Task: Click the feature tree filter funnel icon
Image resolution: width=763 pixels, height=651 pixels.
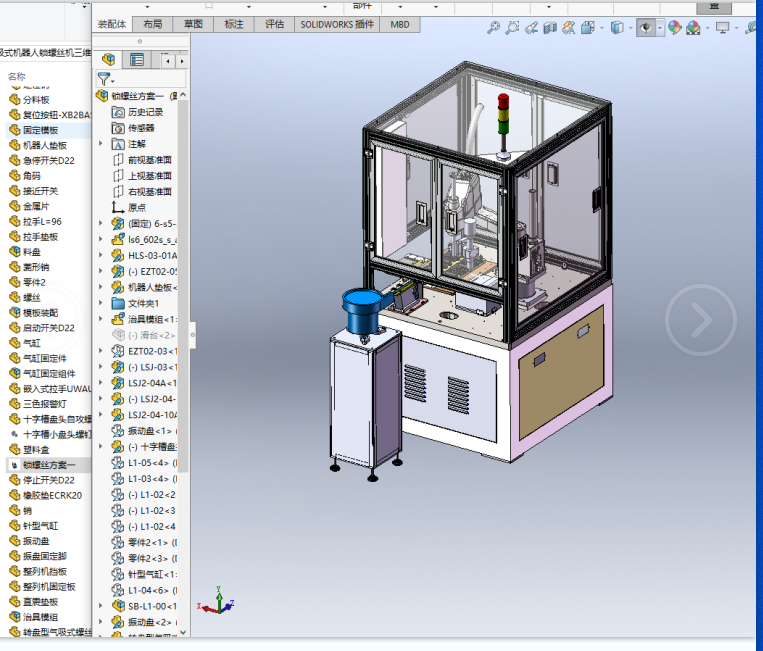Action: 103,78
